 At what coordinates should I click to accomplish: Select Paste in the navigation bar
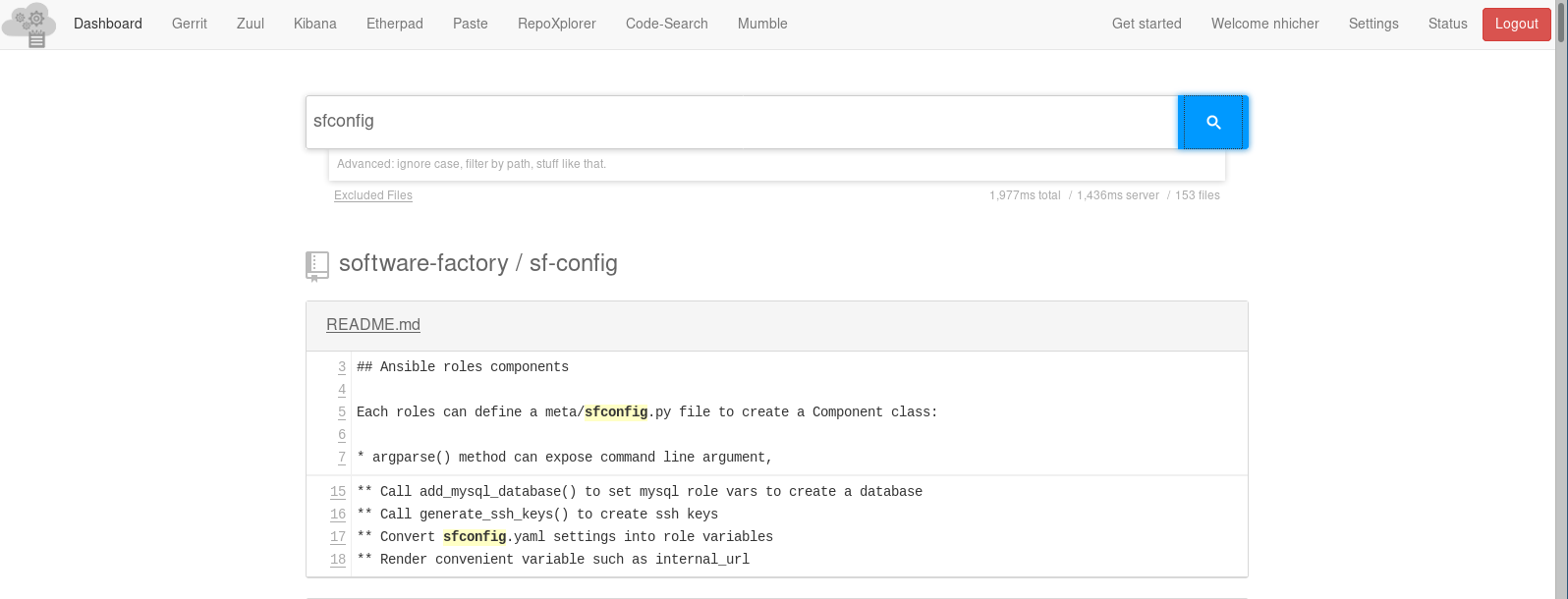(x=471, y=24)
